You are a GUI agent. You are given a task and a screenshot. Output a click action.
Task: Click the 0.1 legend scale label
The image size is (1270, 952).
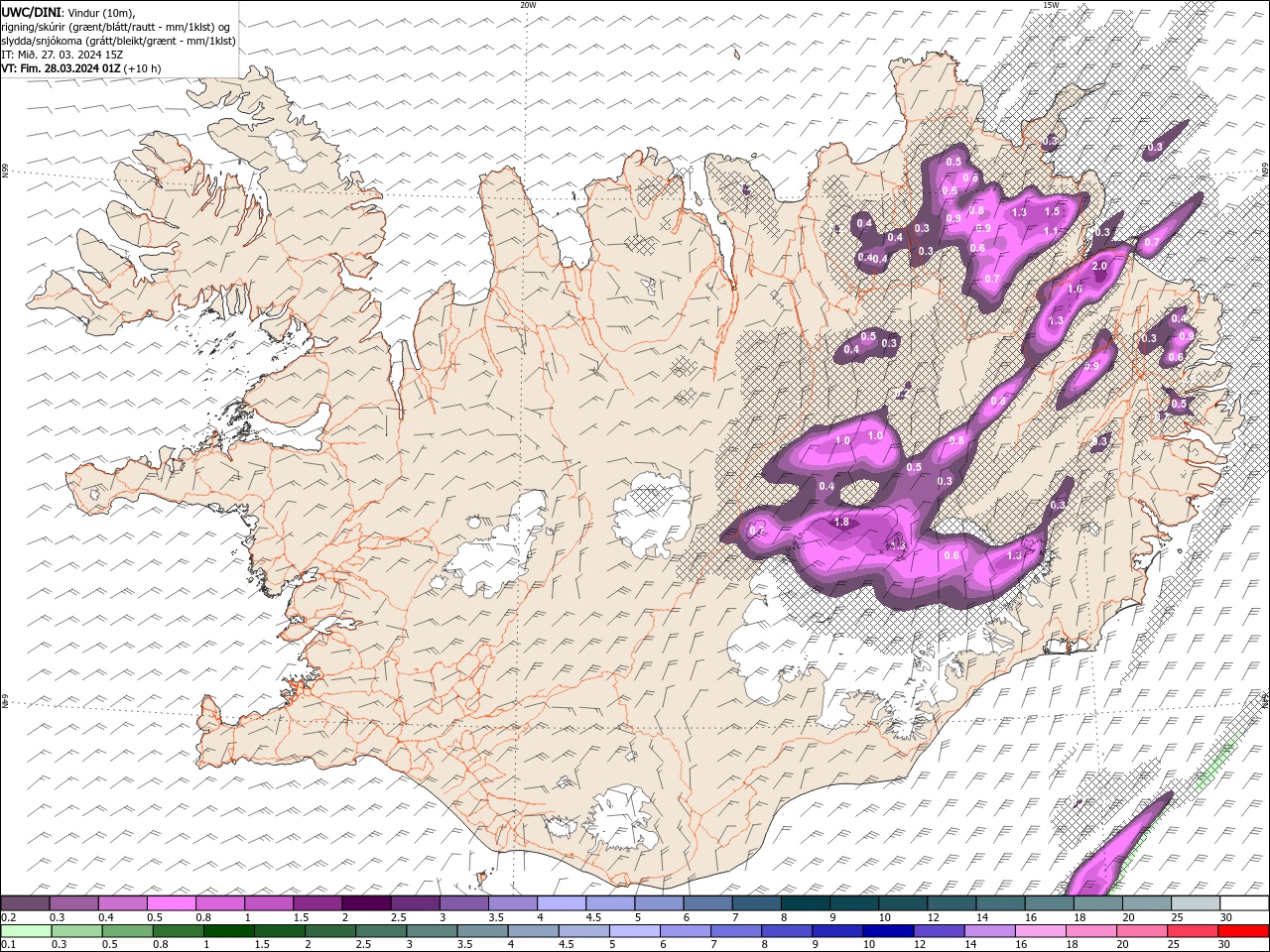[x=8, y=945]
